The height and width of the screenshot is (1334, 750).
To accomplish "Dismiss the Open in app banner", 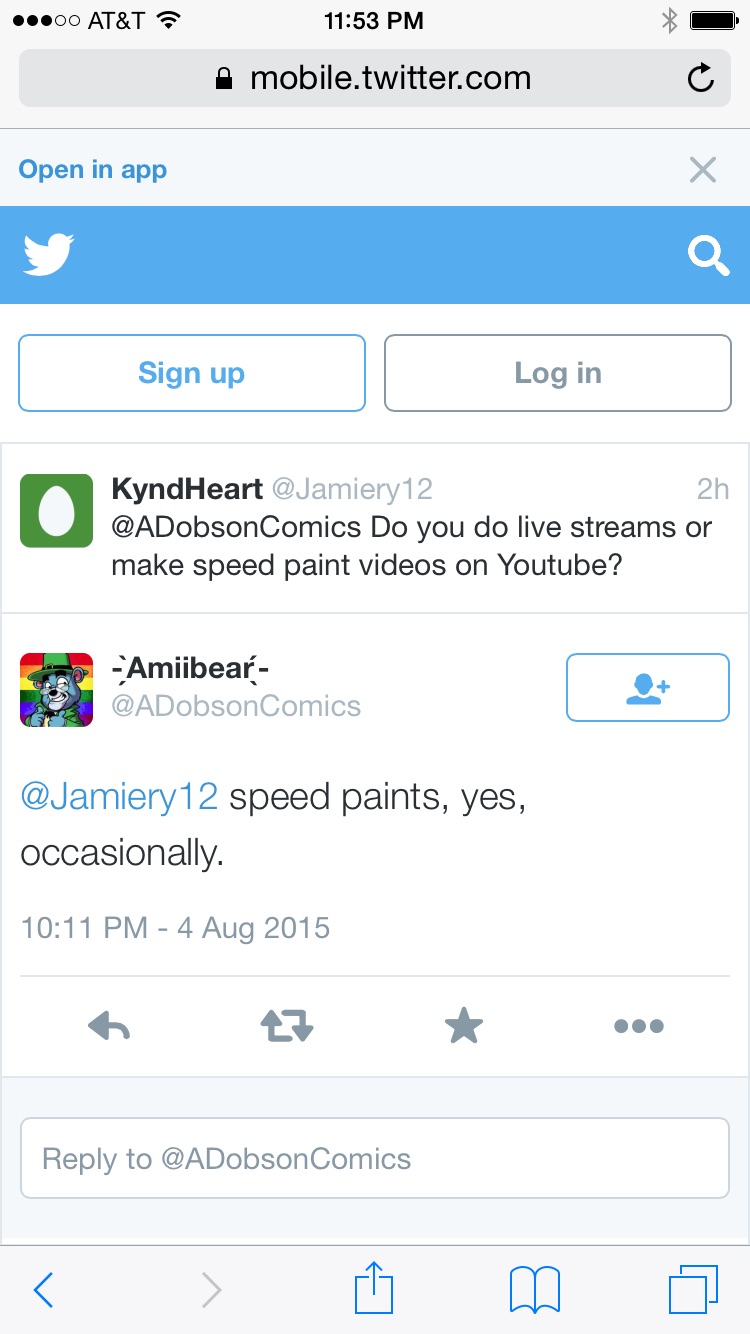I will (703, 170).
